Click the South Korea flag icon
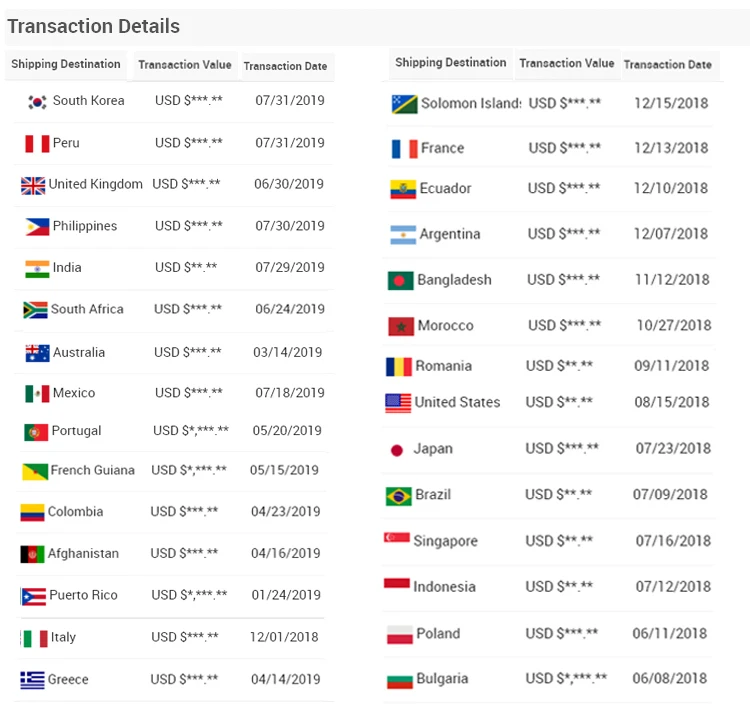The width and height of the screenshot is (750, 707). point(38,101)
